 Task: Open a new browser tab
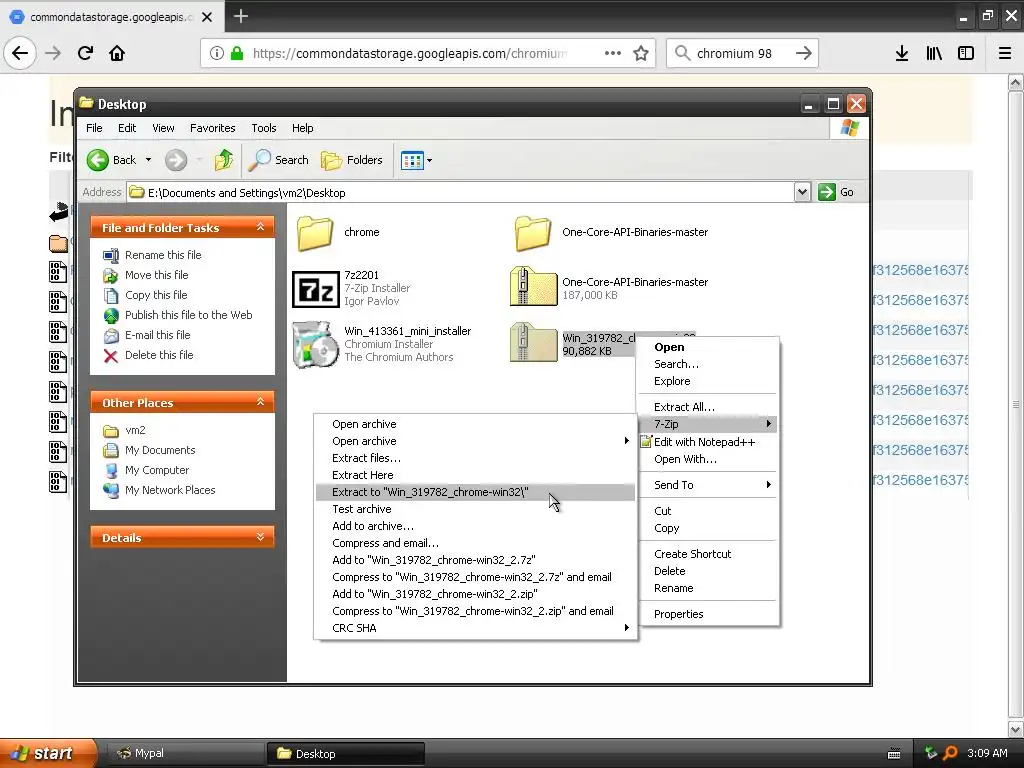pos(240,16)
